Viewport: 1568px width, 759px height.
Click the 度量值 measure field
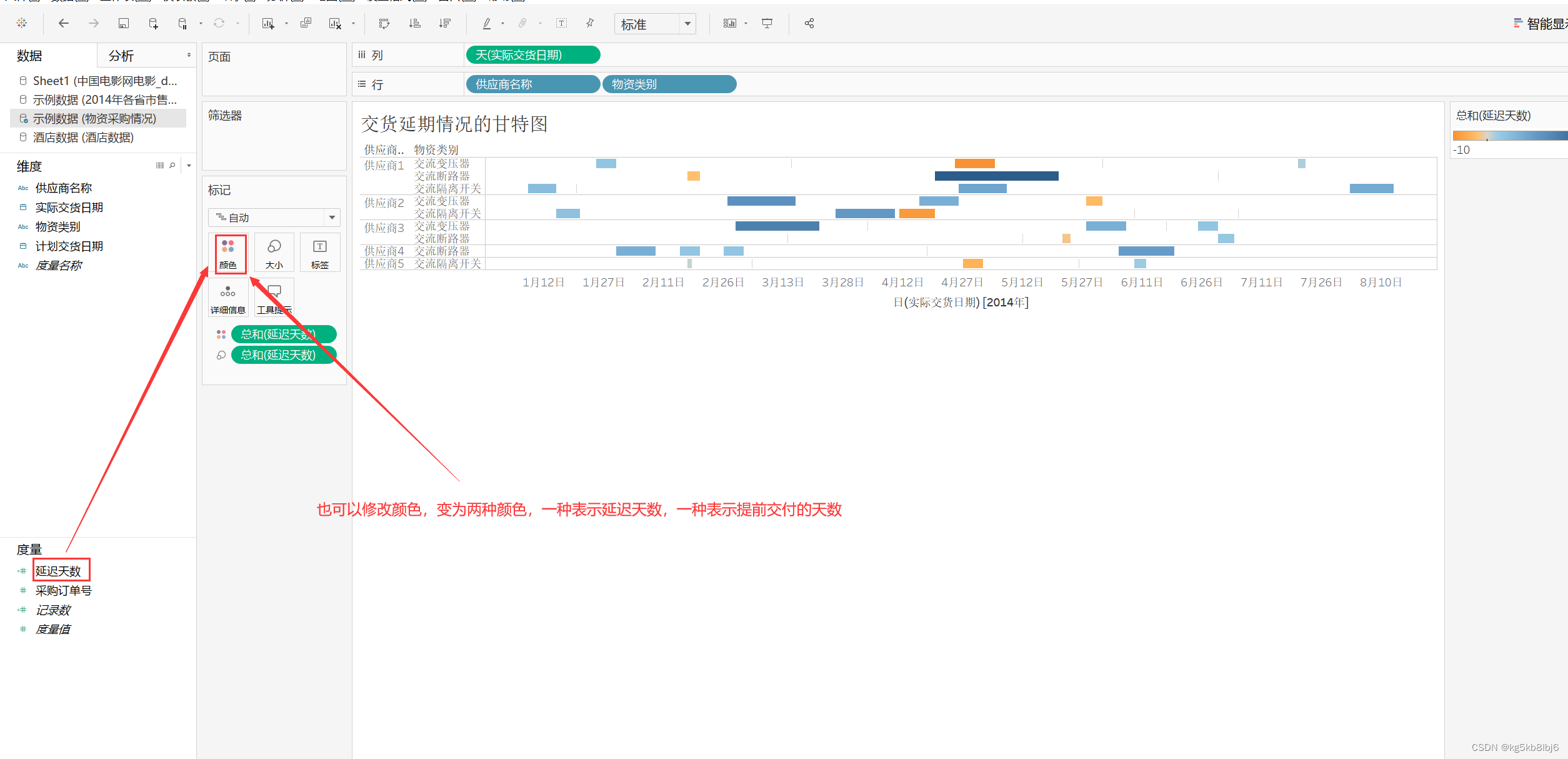tap(53, 629)
